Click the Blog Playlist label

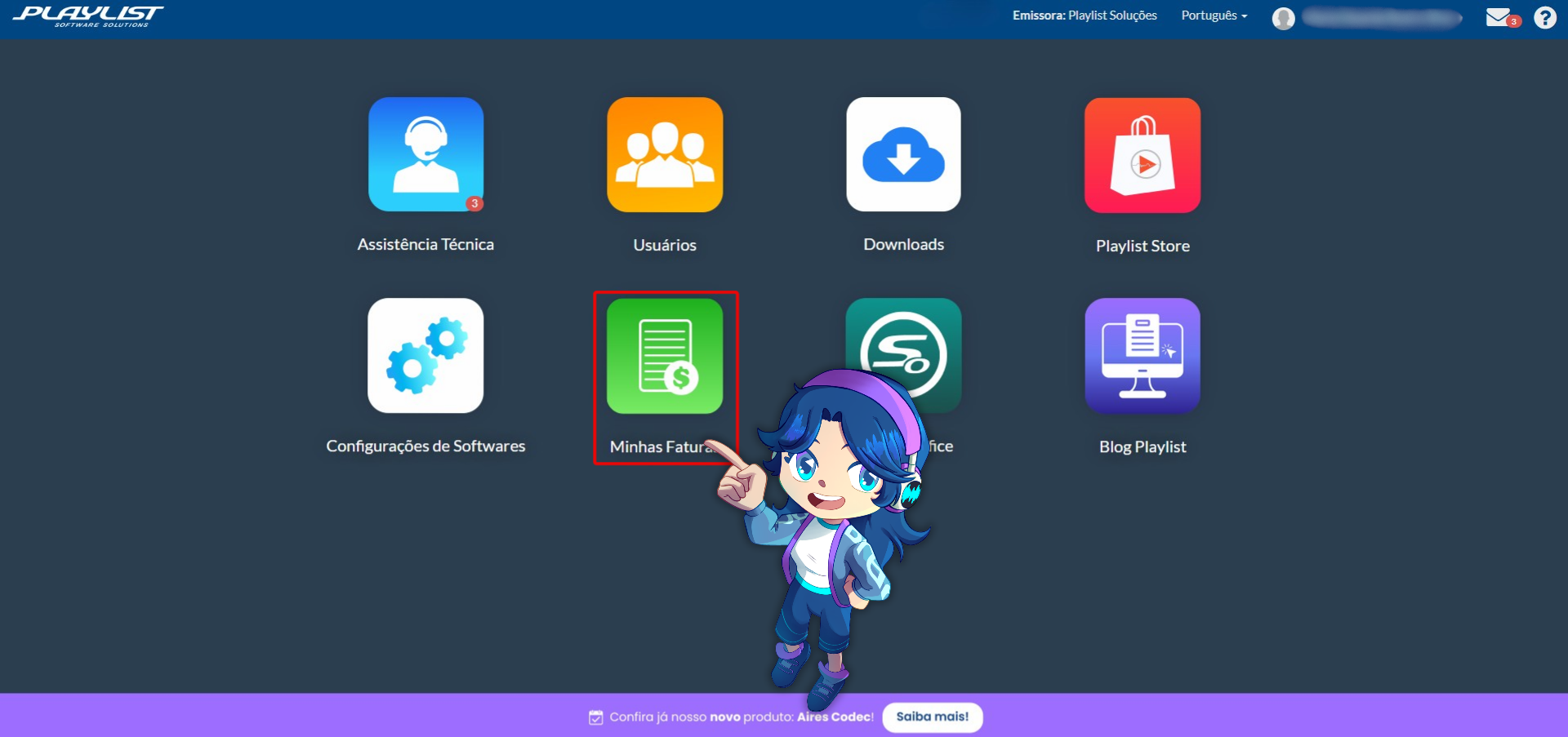(1143, 446)
